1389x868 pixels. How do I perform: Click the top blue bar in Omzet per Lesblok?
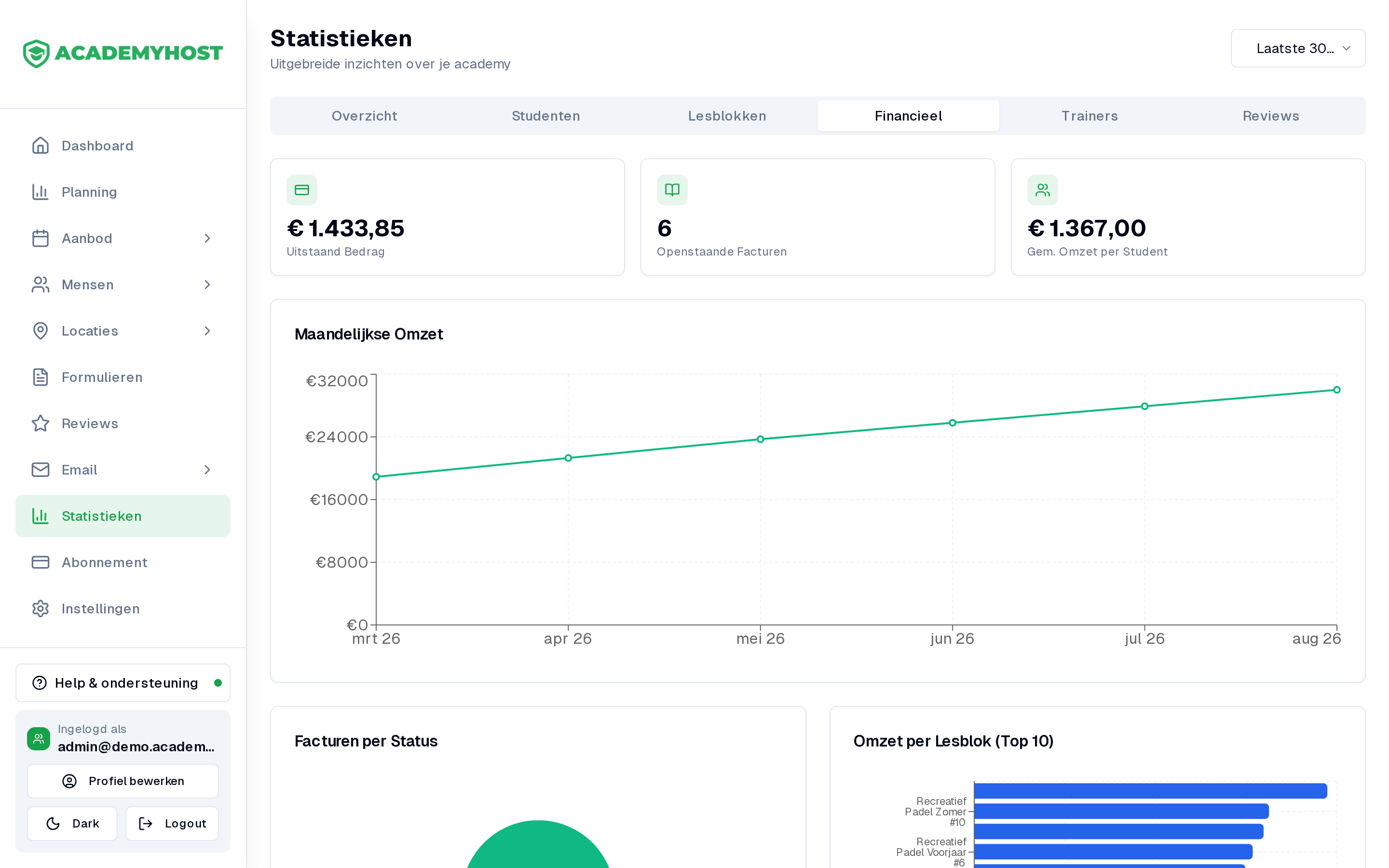coord(1151,791)
